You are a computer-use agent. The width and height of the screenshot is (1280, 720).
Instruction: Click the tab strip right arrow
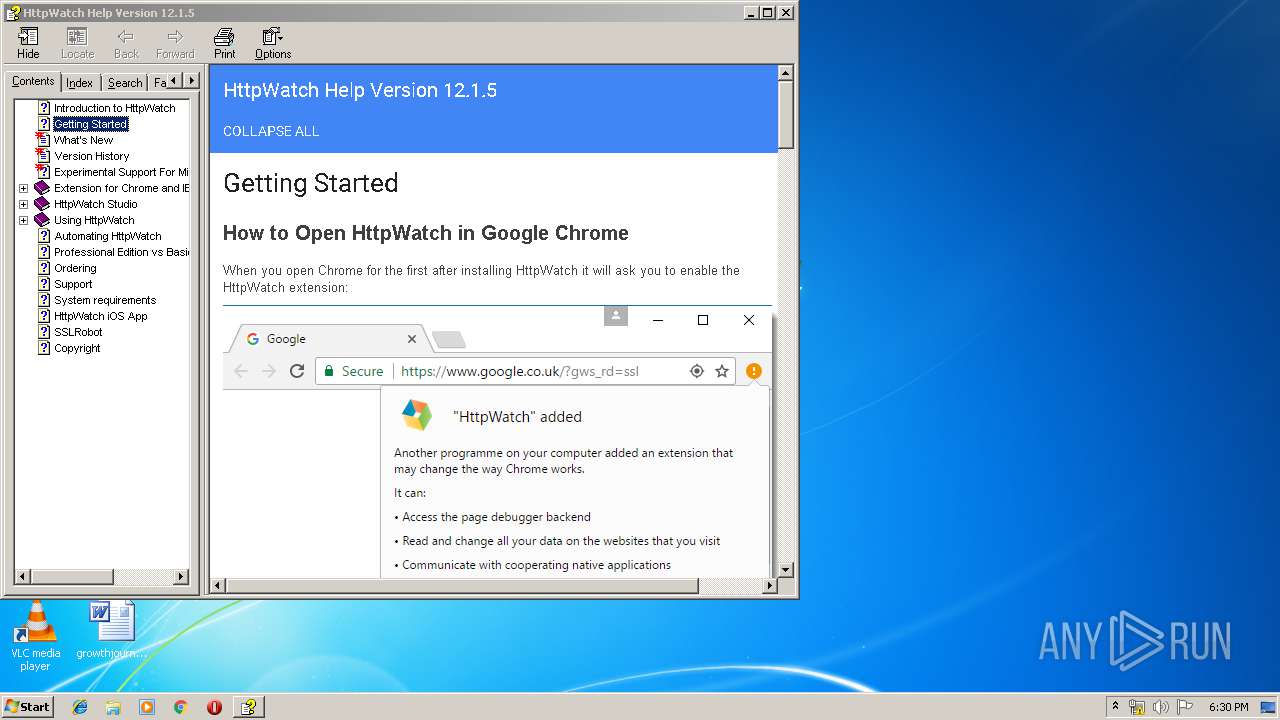[x=191, y=81]
